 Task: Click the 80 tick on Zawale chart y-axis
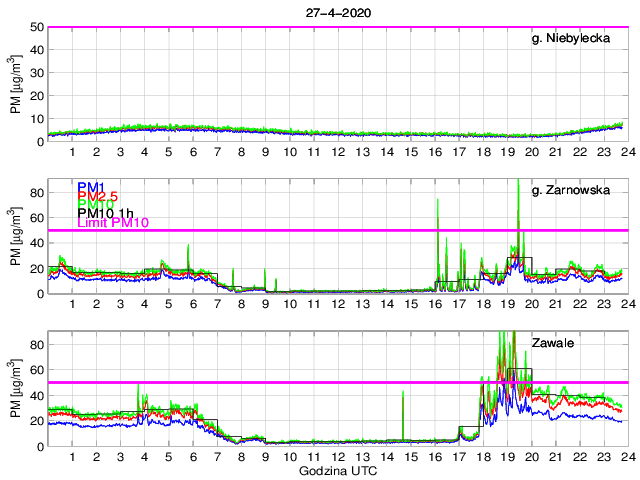pos(37,344)
